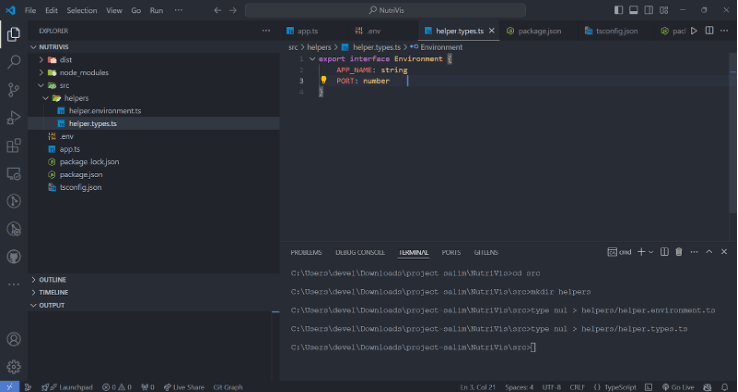Viewport: 738px width, 392px height.
Task: Click the NutriVis command center search box
Action: pos(385,10)
